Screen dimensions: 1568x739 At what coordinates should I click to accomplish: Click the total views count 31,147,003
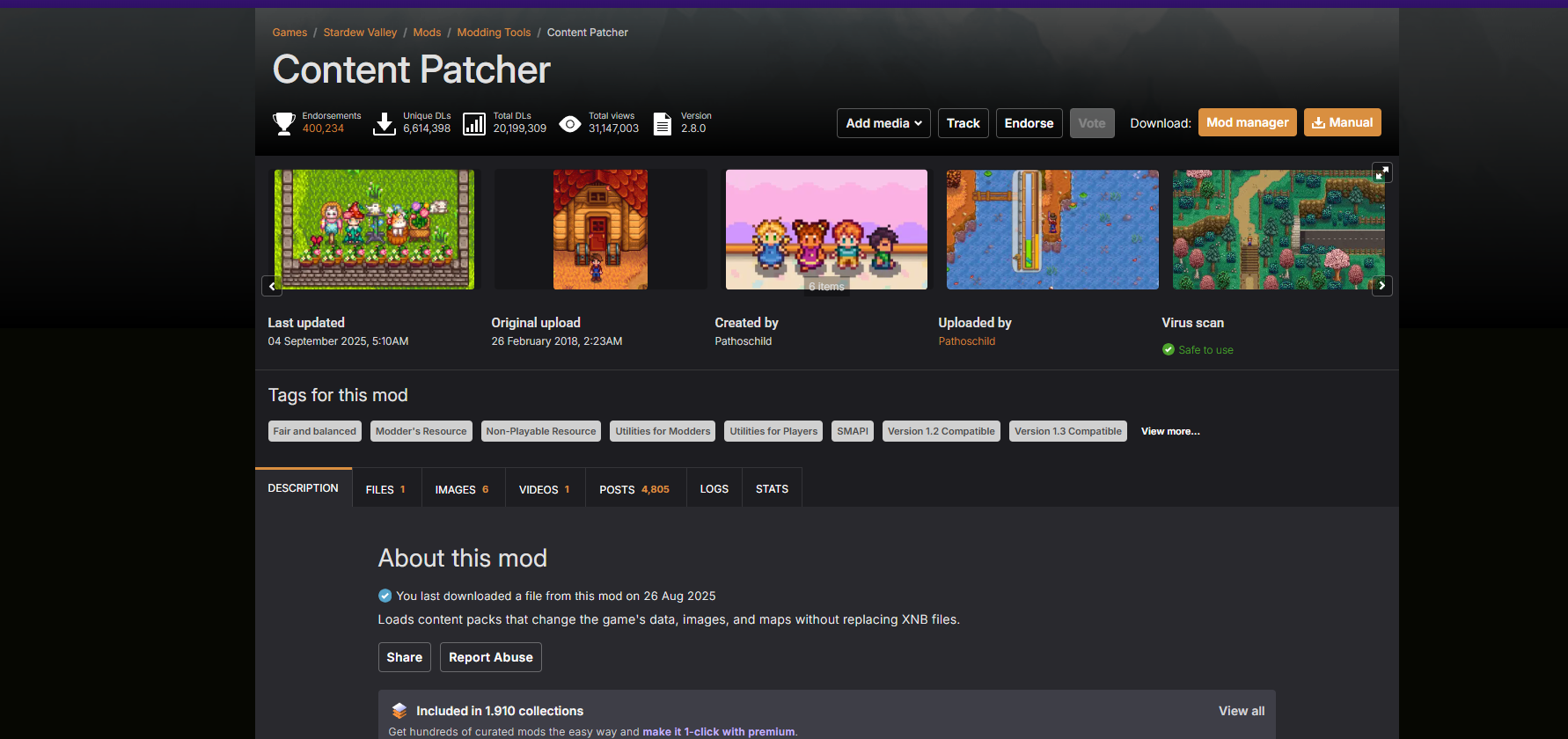coord(614,128)
